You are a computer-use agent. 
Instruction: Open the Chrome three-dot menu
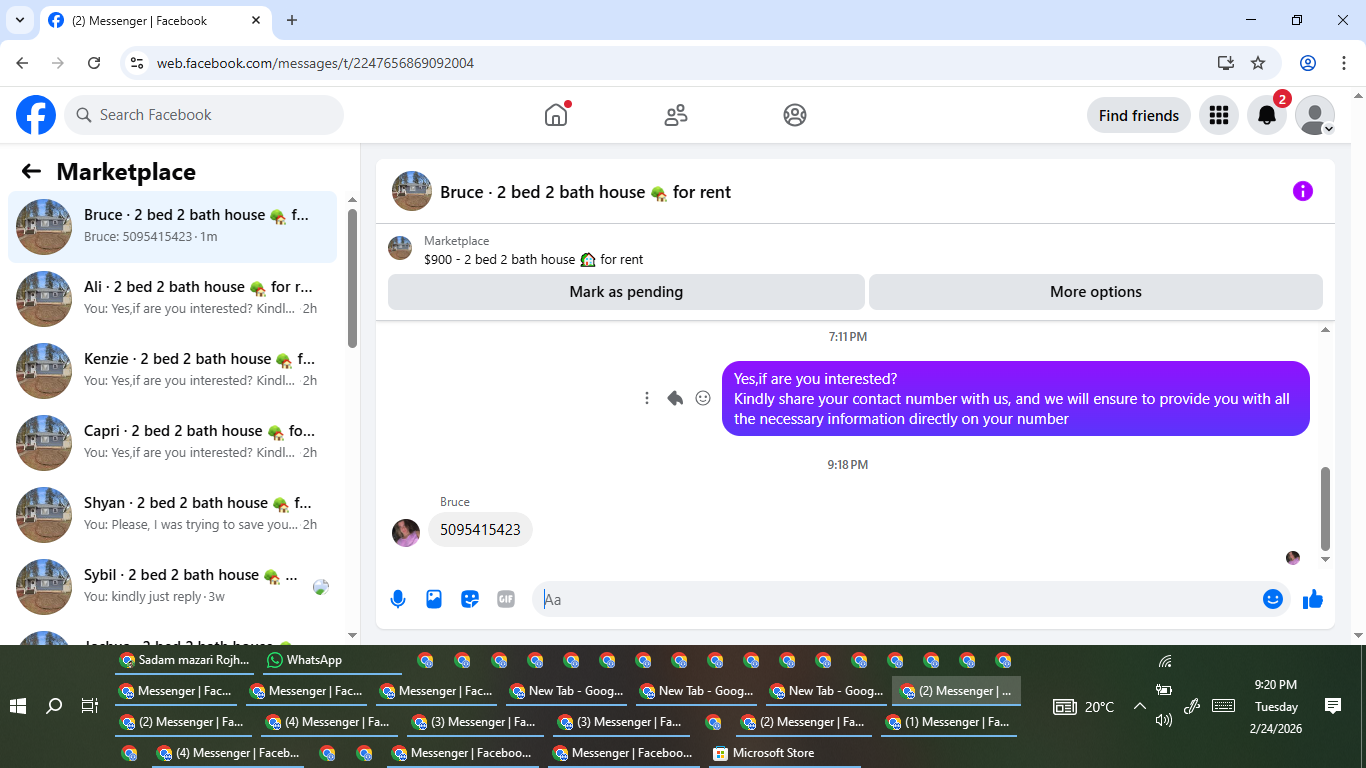1344,63
